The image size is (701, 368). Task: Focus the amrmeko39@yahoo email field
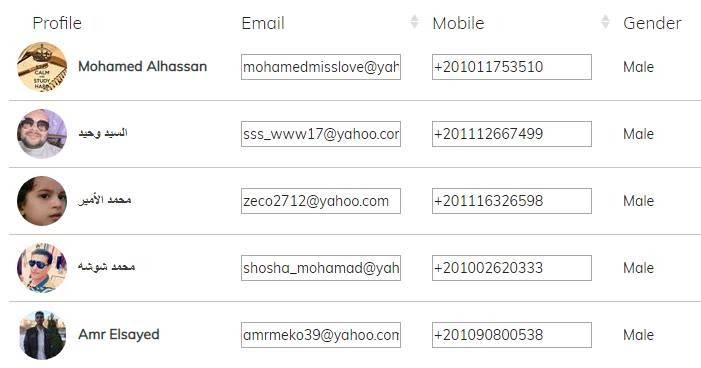click(321, 335)
